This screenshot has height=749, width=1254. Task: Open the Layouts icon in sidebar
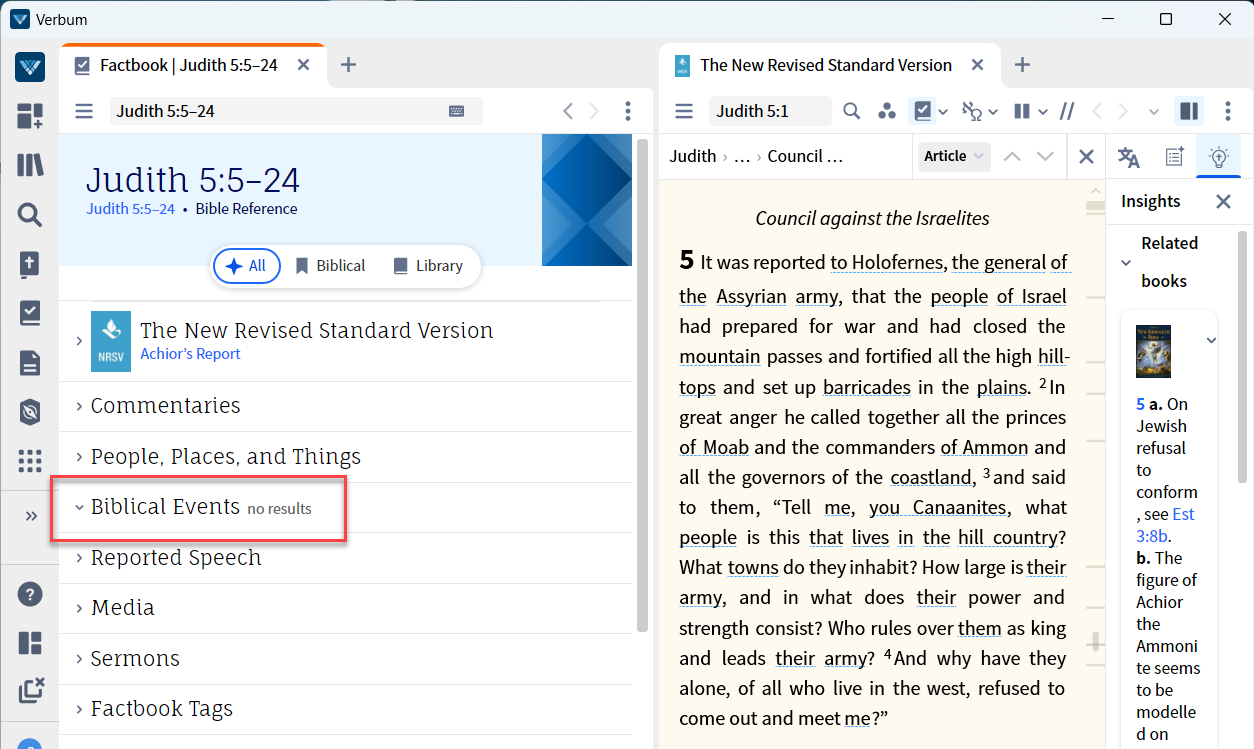(30, 643)
